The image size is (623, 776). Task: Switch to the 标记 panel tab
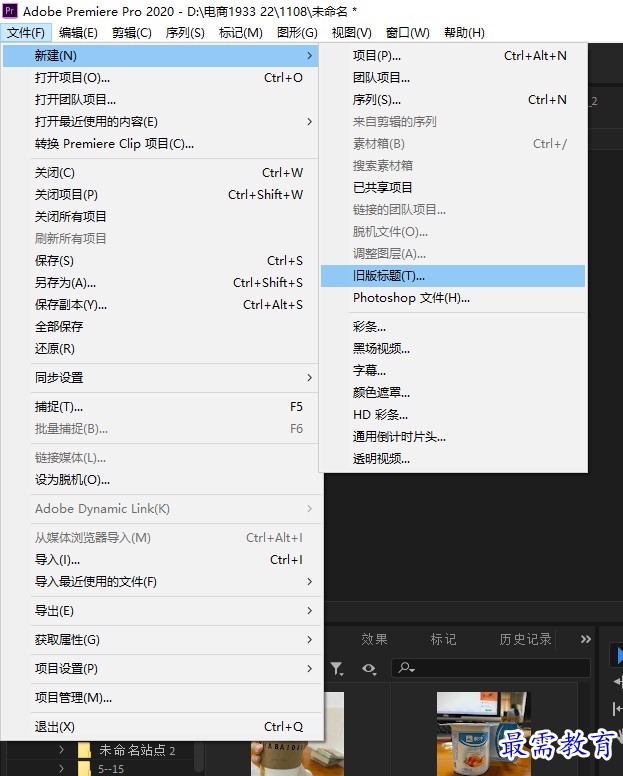coord(443,639)
